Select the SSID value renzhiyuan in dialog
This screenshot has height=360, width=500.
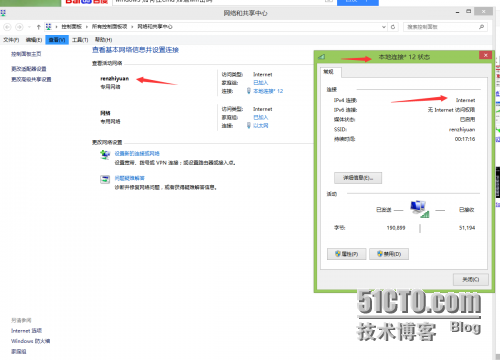click(462, 129)
